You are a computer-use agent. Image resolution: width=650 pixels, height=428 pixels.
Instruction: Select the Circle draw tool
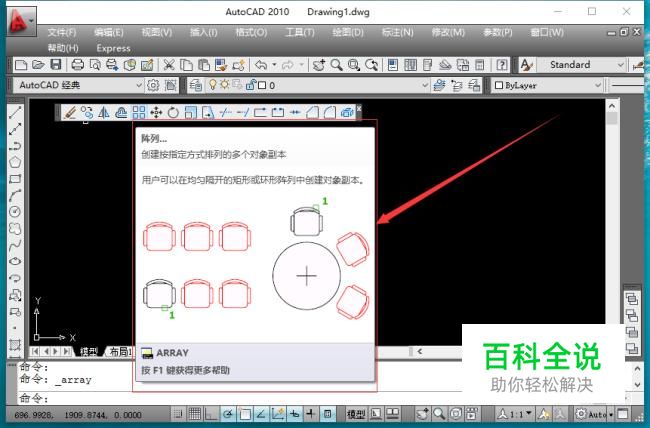pos(15,212)
